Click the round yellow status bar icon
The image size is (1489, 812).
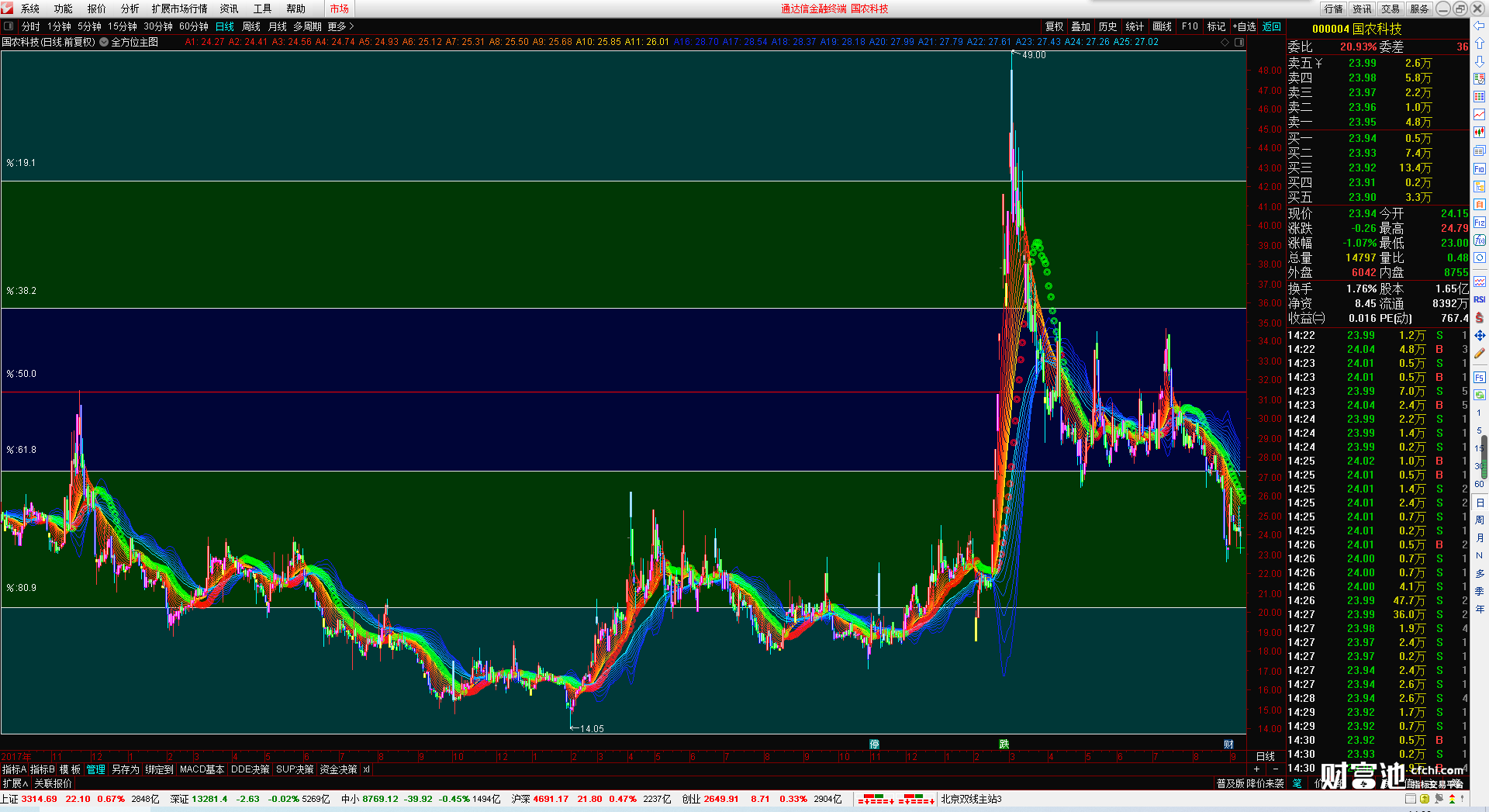coord(1425,799)
